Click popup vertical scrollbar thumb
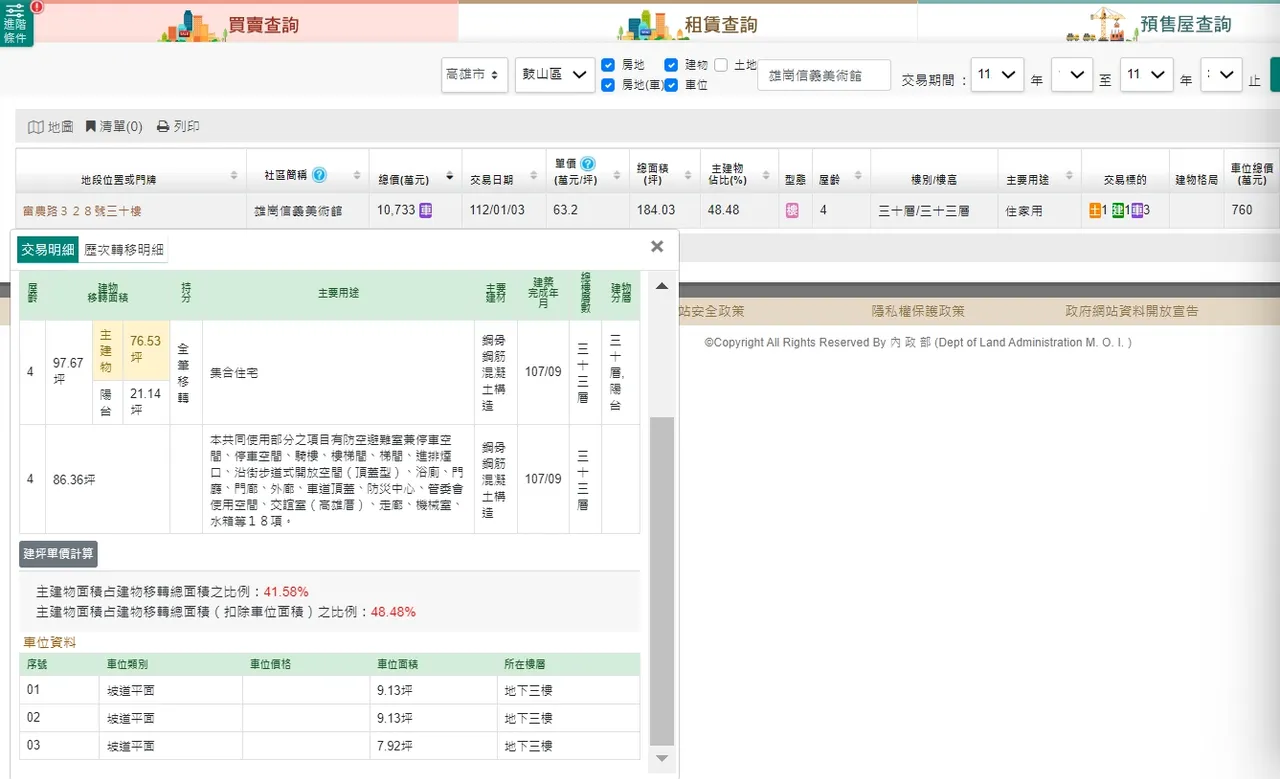1280x779 pixels. (x=661, y=580)
